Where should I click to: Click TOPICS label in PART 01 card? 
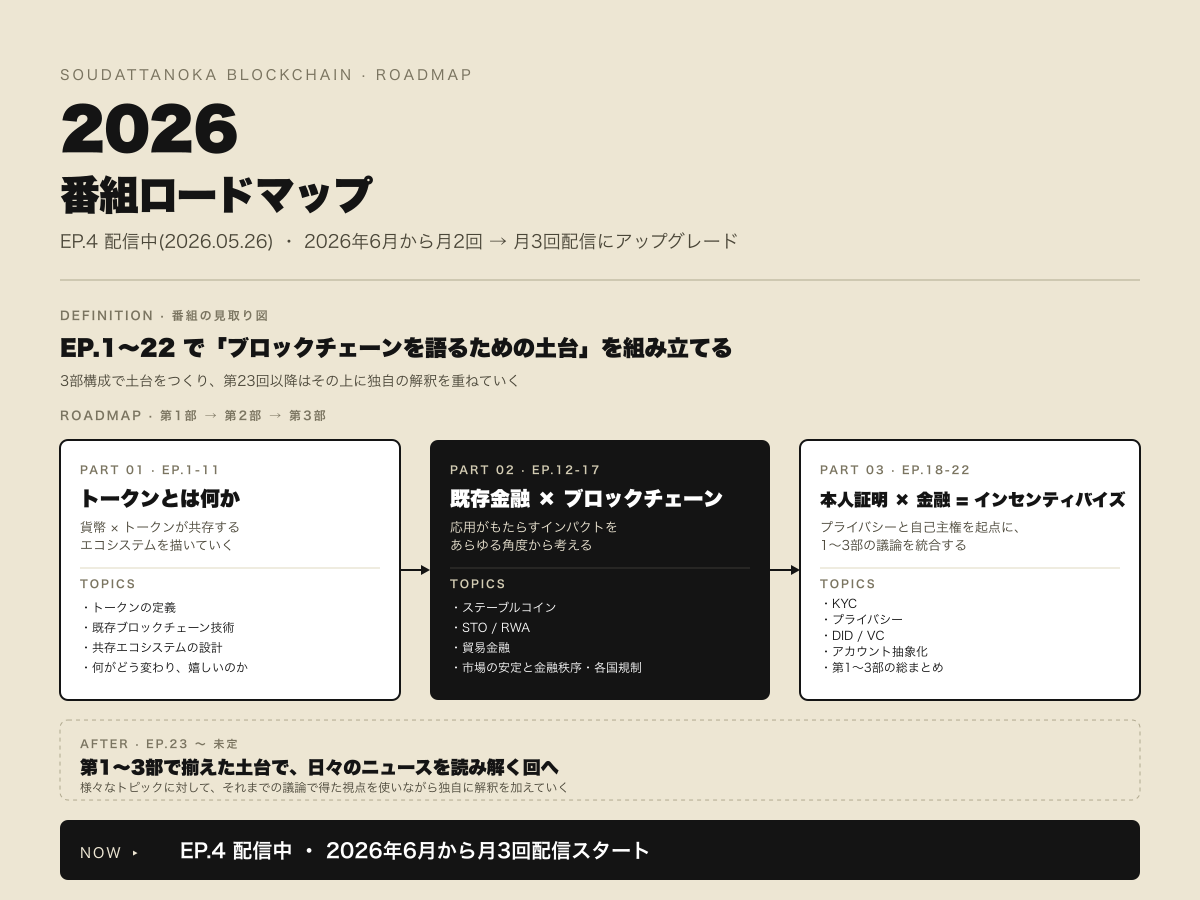pos(108,584)
